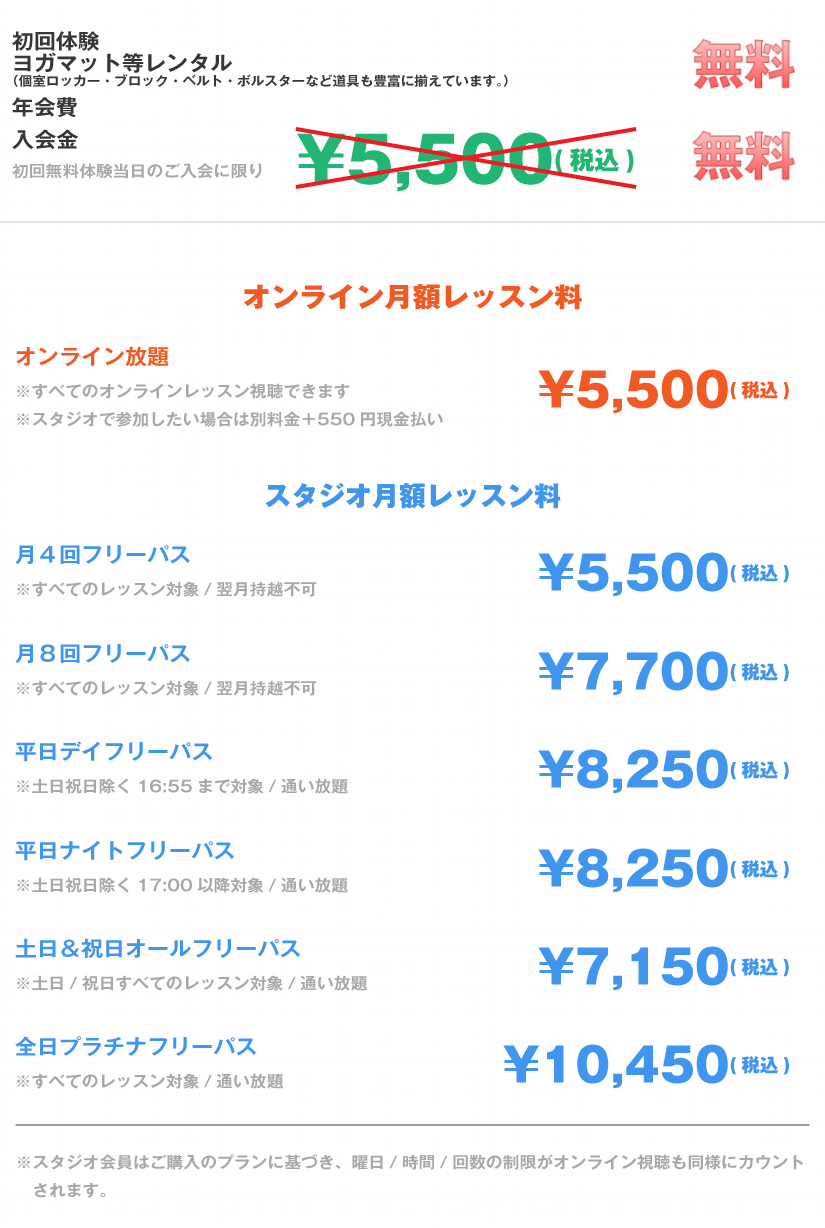Select the 月４回フリーパス plan title
This screenshot has width=825, height=1228.
pyautogui.click(x=103, y=555)
